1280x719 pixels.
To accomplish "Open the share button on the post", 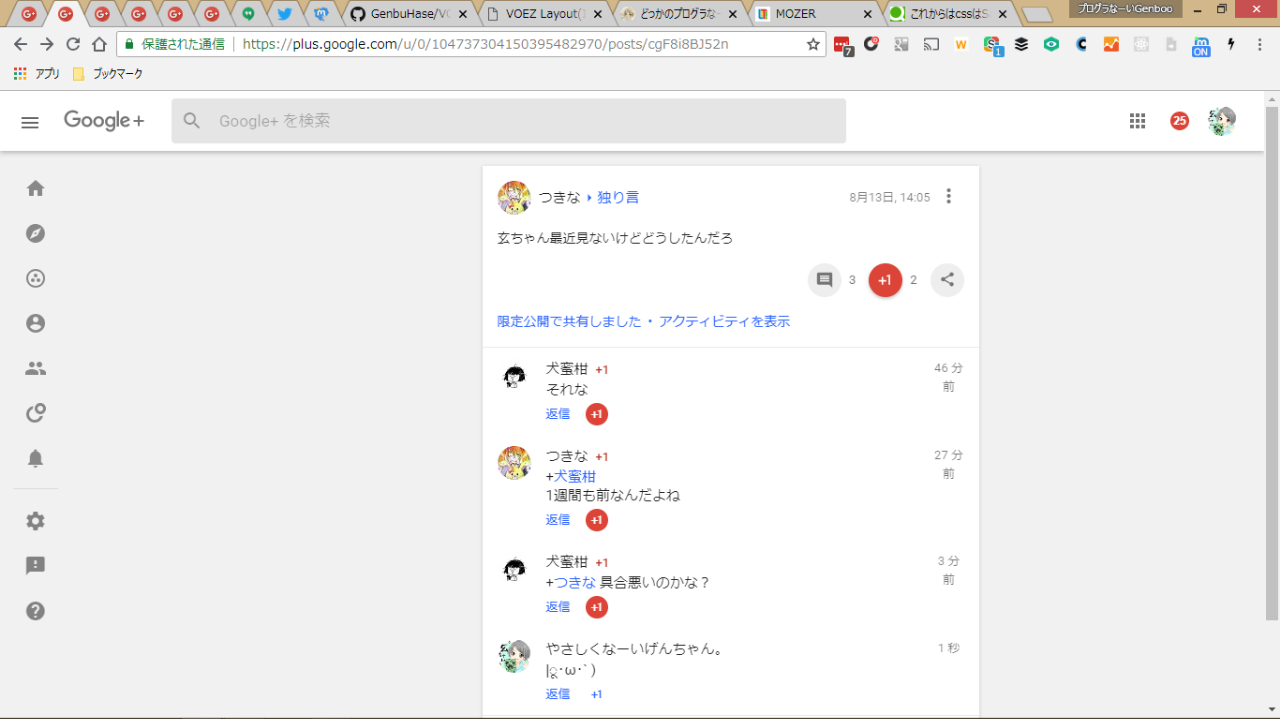I will 947,280.
